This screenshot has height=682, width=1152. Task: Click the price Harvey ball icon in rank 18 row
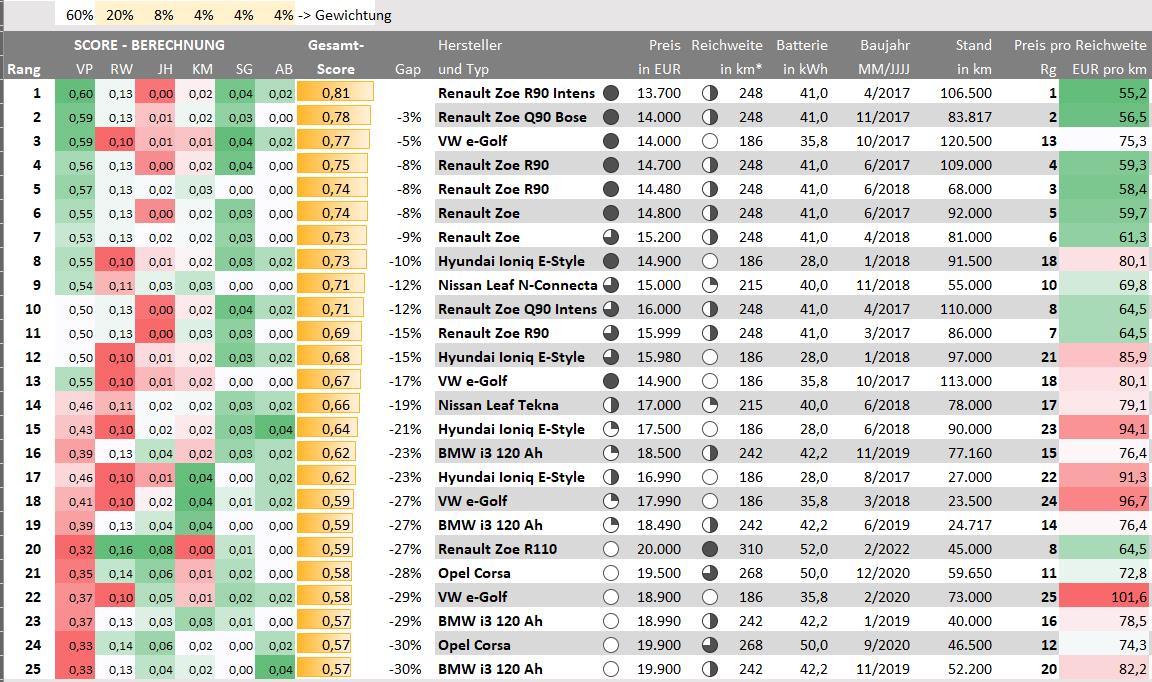point(611,501)
